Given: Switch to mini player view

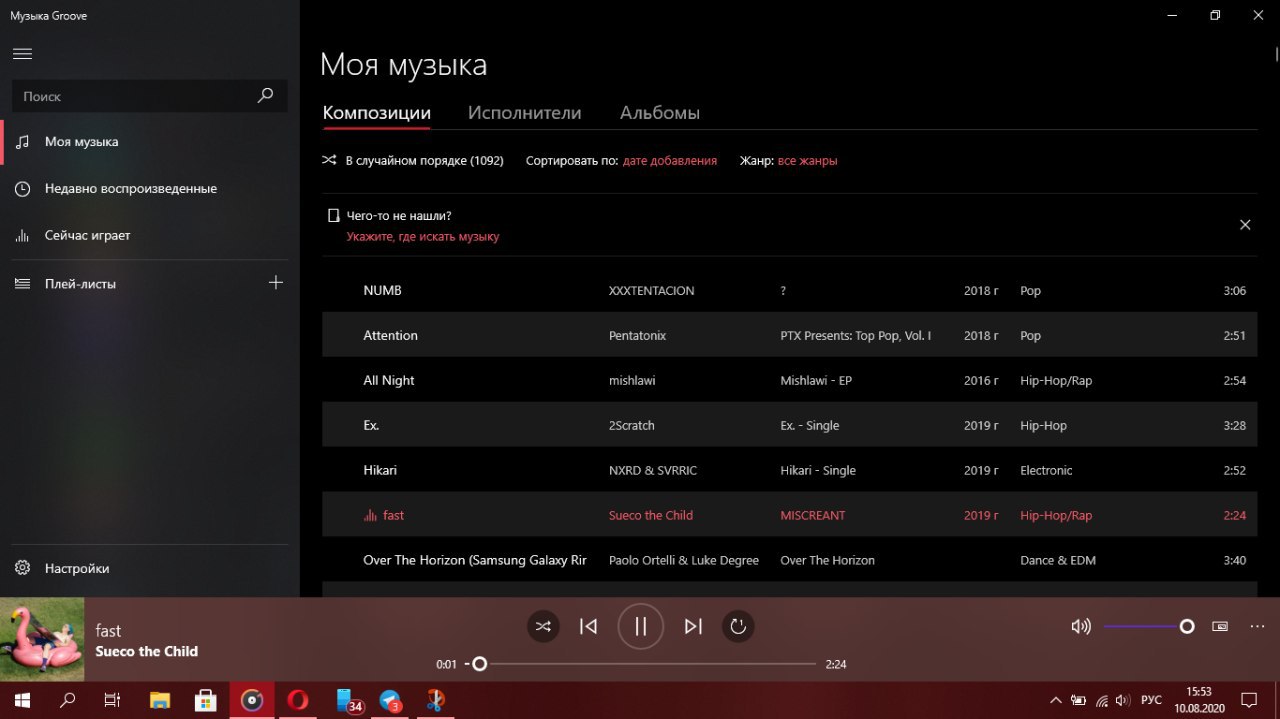Looking at the screenshot, I should 1220,627.
